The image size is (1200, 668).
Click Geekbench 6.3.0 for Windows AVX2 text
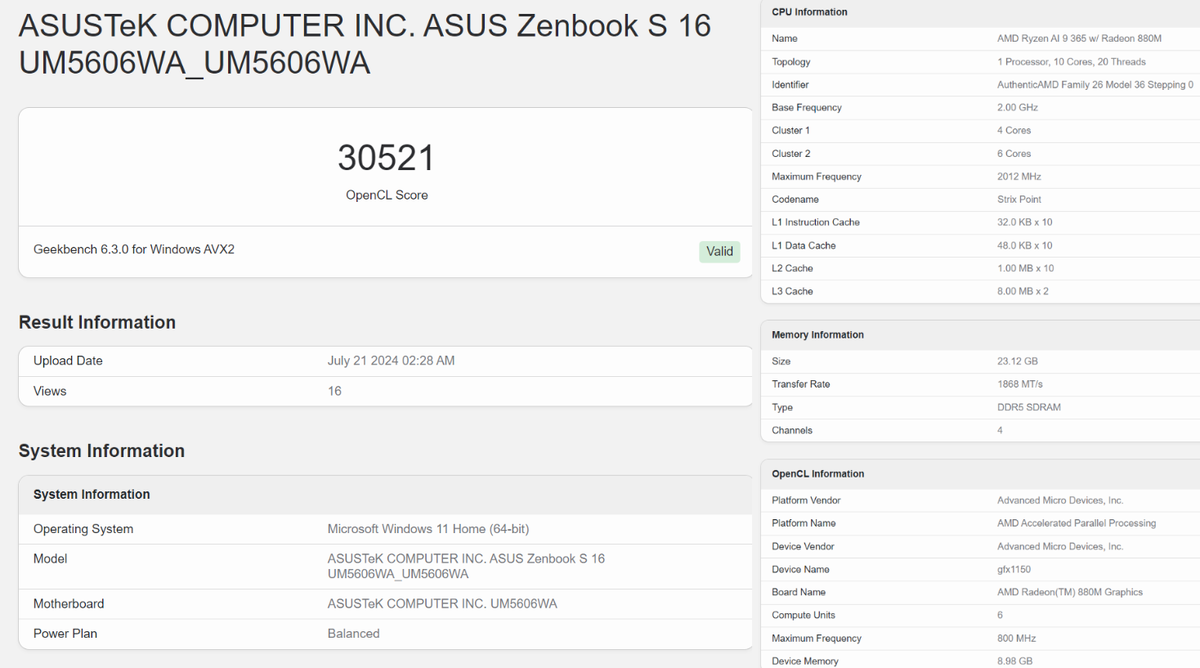134,249
